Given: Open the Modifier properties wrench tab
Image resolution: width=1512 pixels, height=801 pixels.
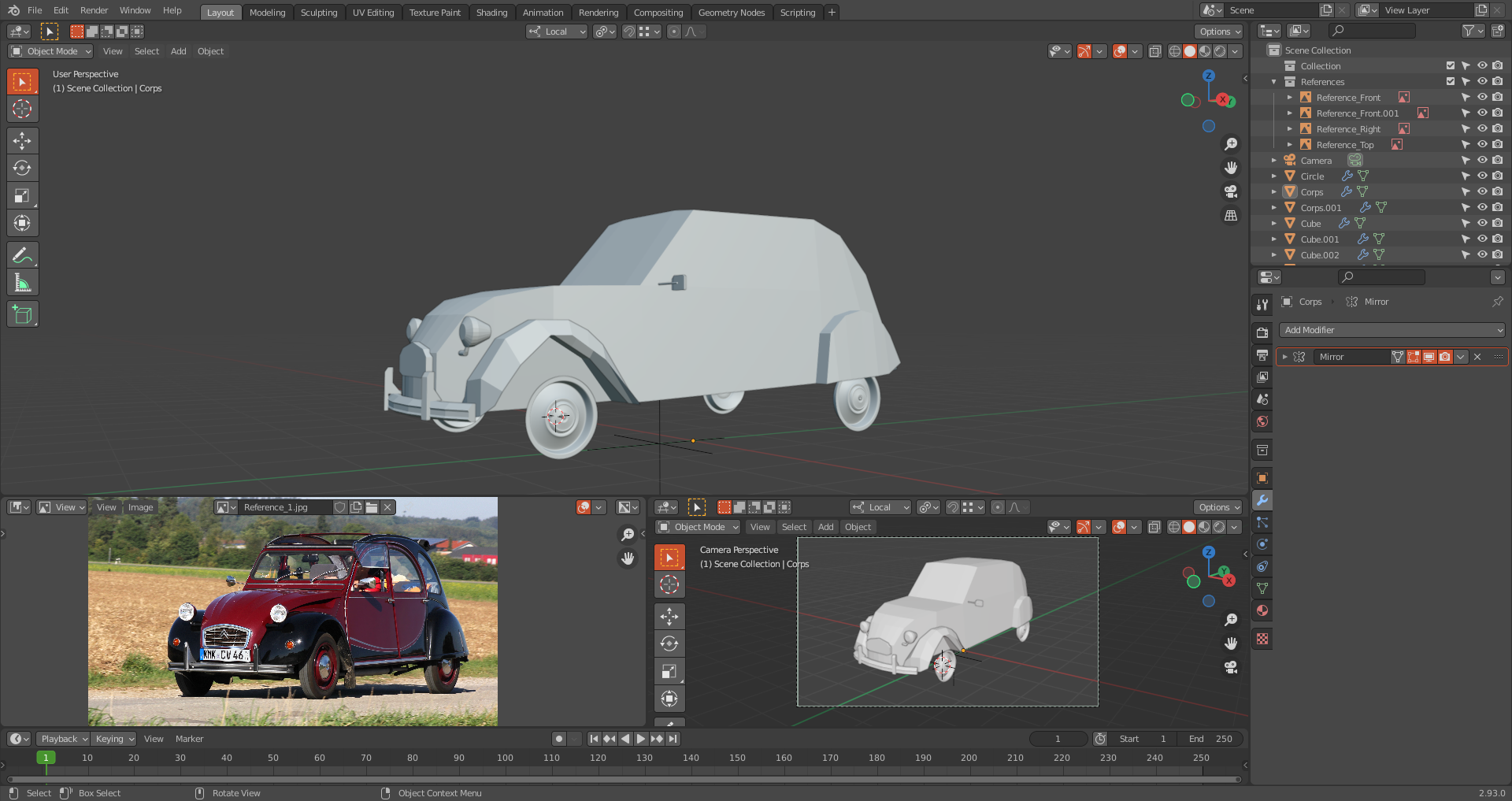Looking at the screenshot, I should pyautogui.click(x=1262, y=500).
